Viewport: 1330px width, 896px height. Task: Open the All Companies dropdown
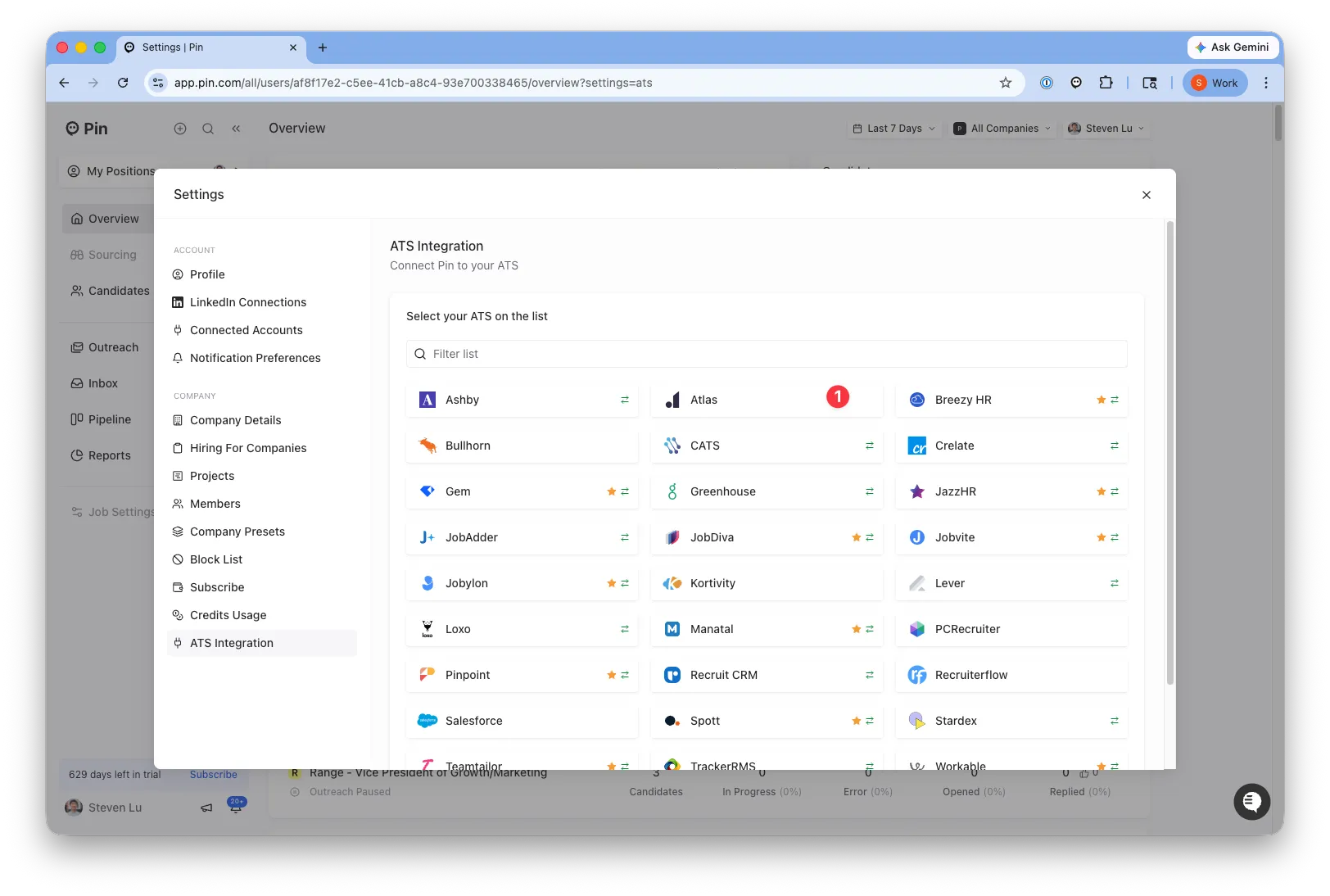[1002, 129]
